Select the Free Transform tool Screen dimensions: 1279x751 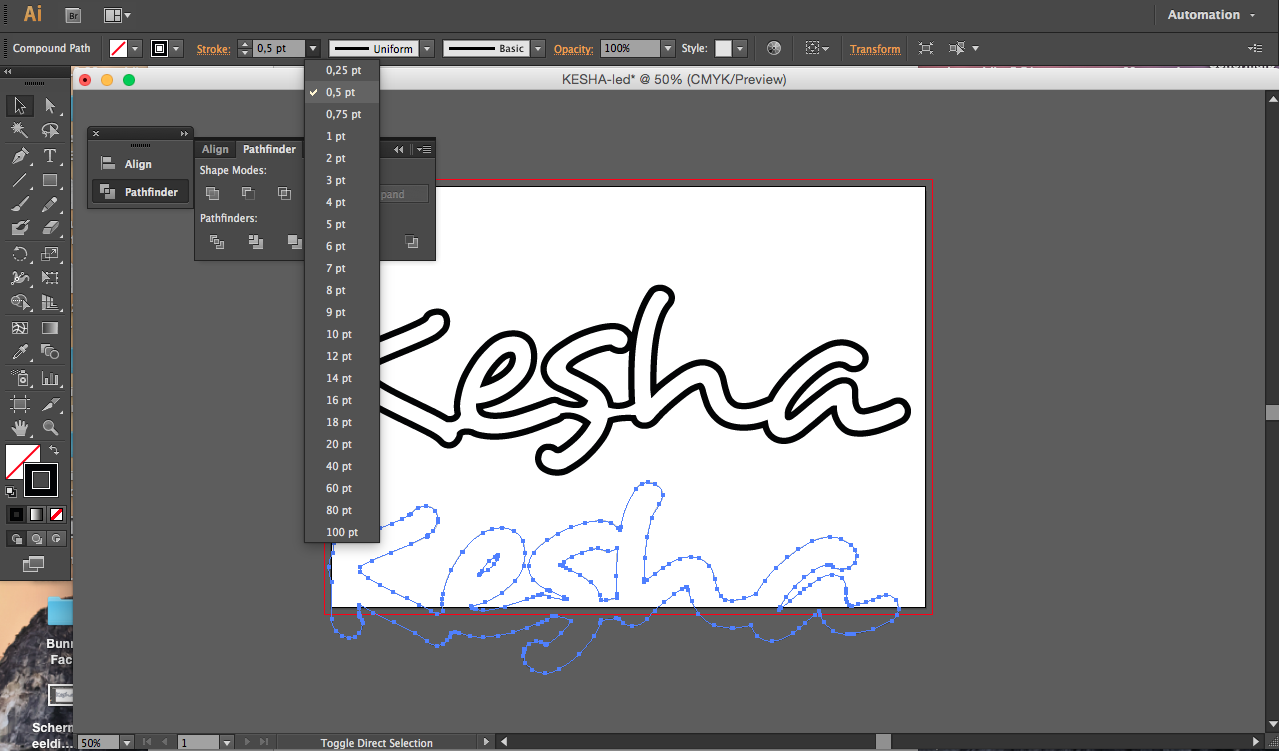coord(50,278)
